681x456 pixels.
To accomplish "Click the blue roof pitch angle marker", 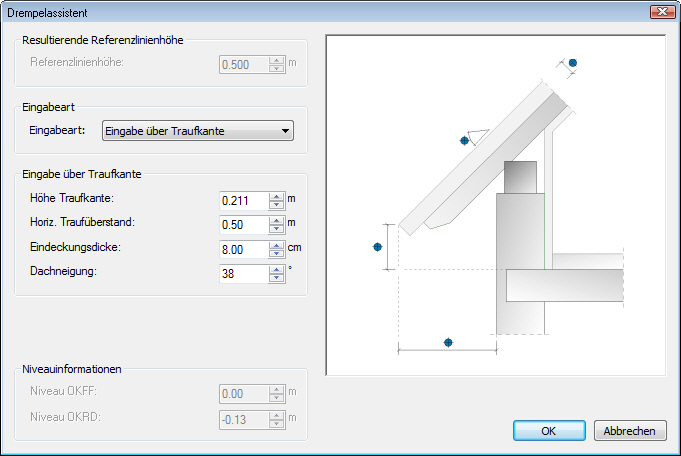I will pyautogui.click(x=464, y=140).
